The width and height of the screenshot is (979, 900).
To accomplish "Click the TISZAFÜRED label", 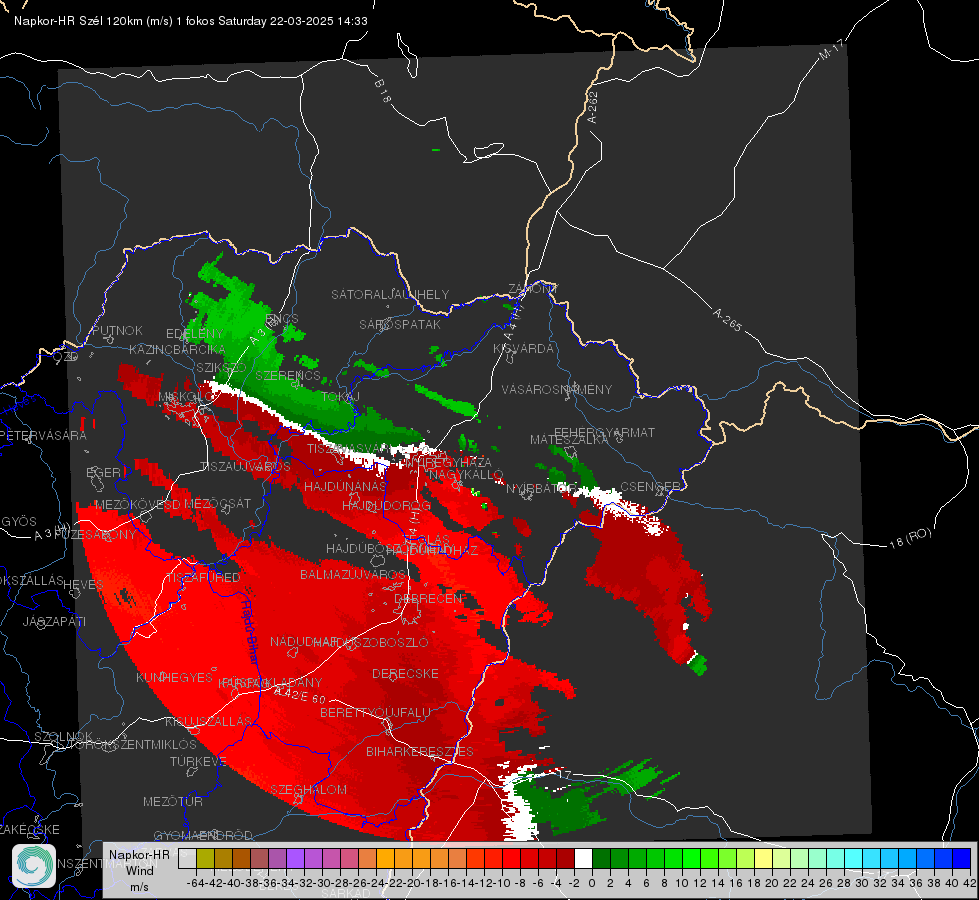I will click(203, 578).
